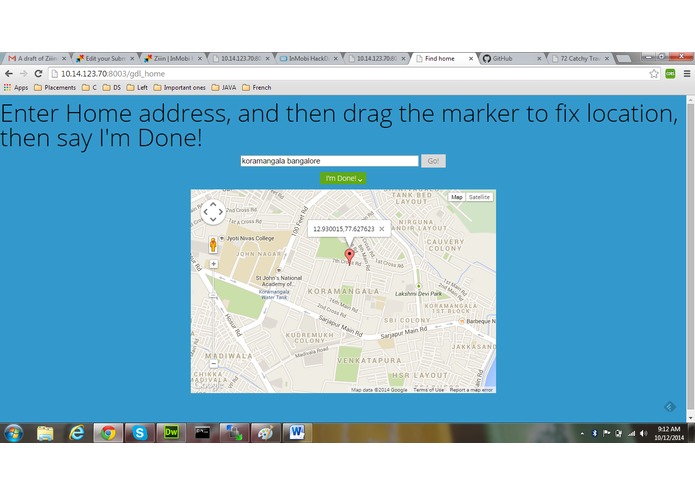
Task: Close the coordinates info window
Action: point(382,229)
